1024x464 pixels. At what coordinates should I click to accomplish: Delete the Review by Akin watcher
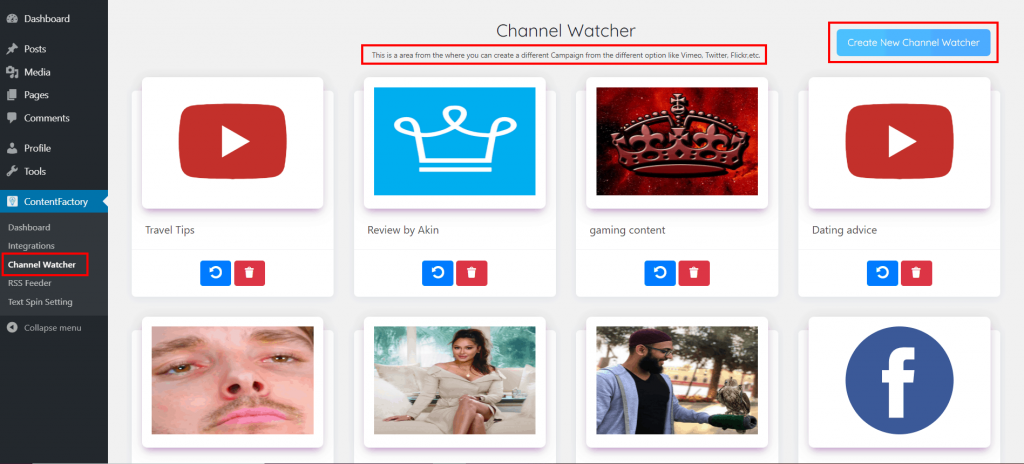(x=471, y=273)
